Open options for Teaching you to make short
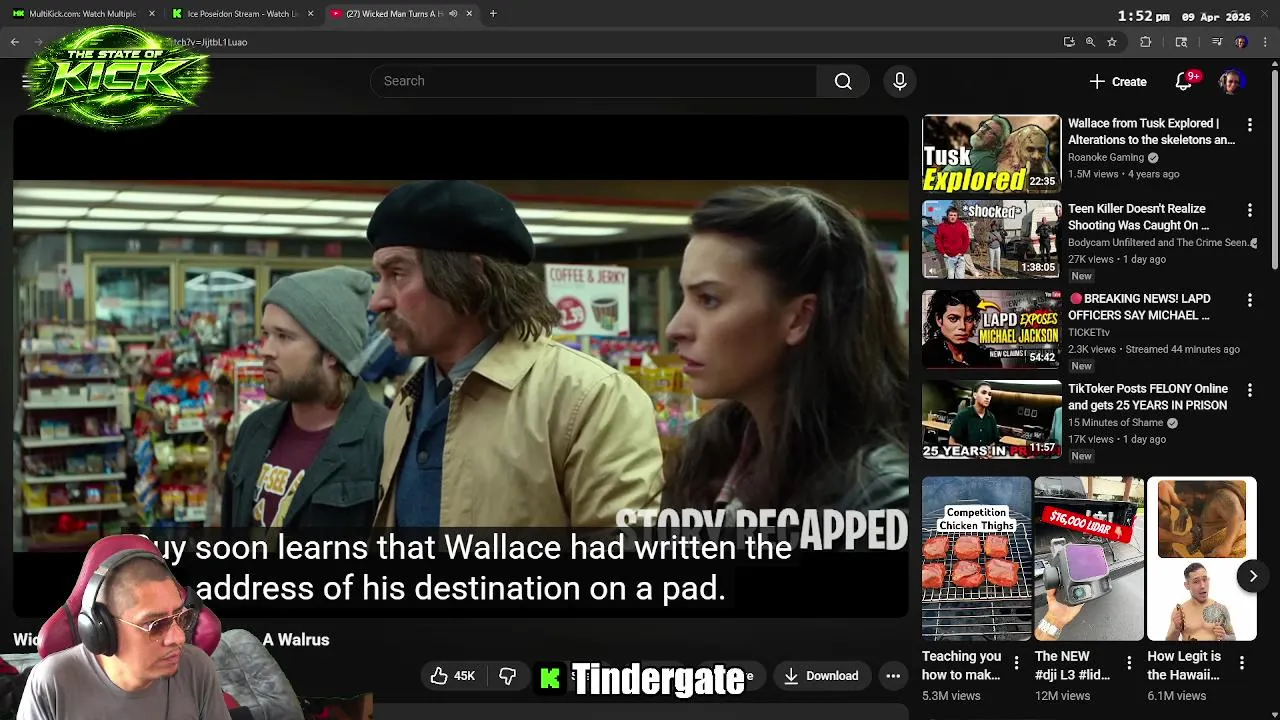 point(1016,663)
